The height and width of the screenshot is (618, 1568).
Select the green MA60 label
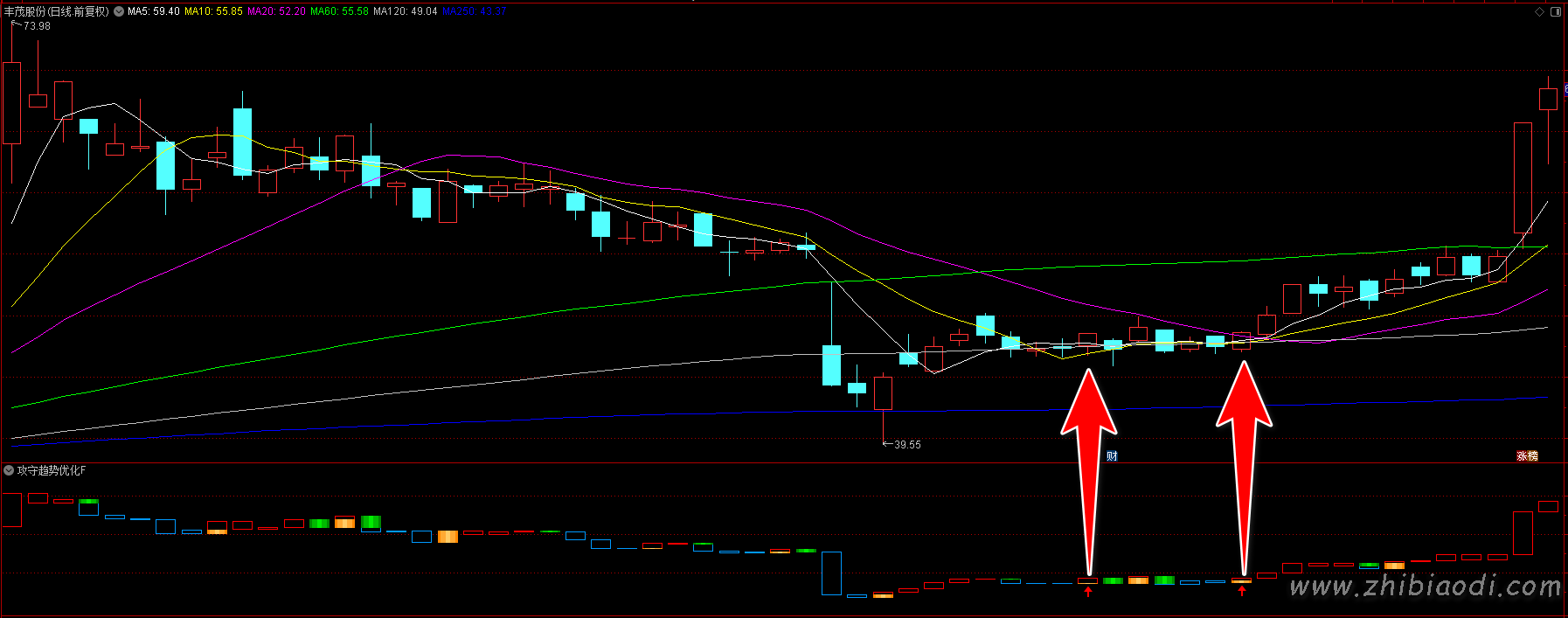(x=339, y=11)
